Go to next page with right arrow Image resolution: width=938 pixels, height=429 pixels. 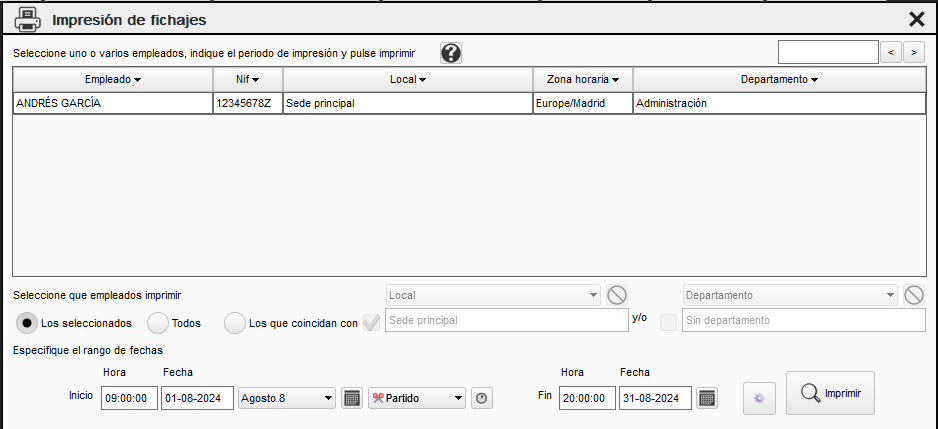pos(914,52)
